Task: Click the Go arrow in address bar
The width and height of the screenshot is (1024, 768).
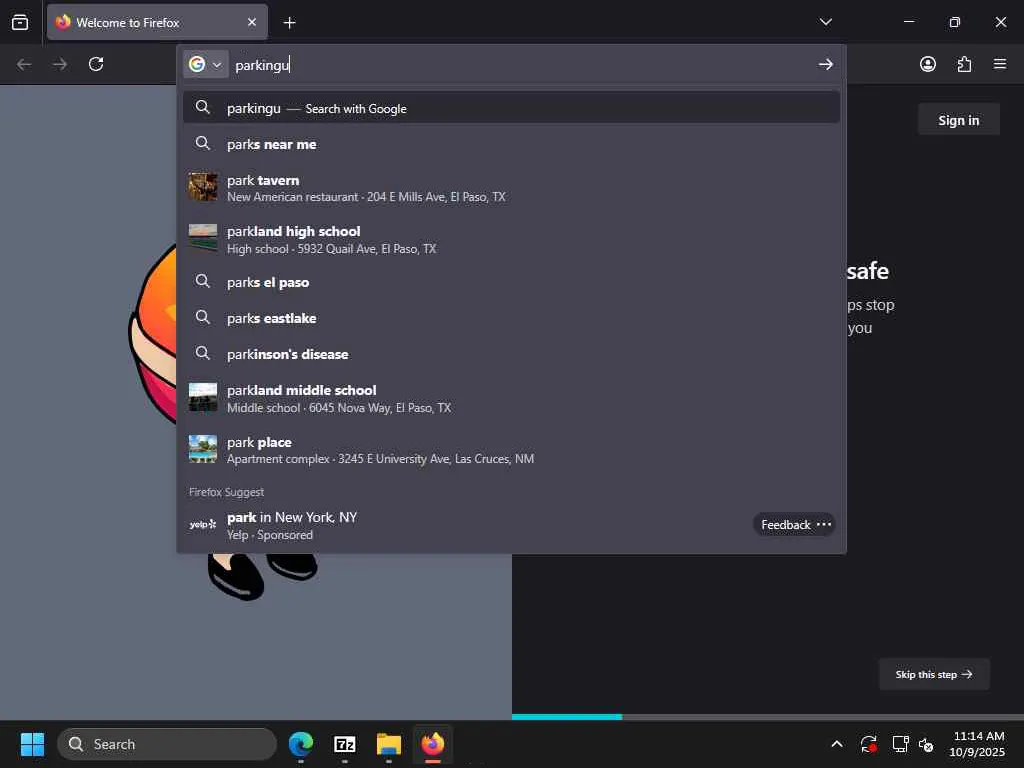Action: tap(825, 65)
